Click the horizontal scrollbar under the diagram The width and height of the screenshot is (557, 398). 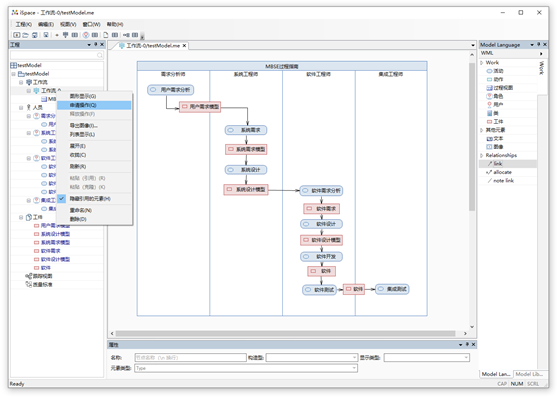[285, 333]
